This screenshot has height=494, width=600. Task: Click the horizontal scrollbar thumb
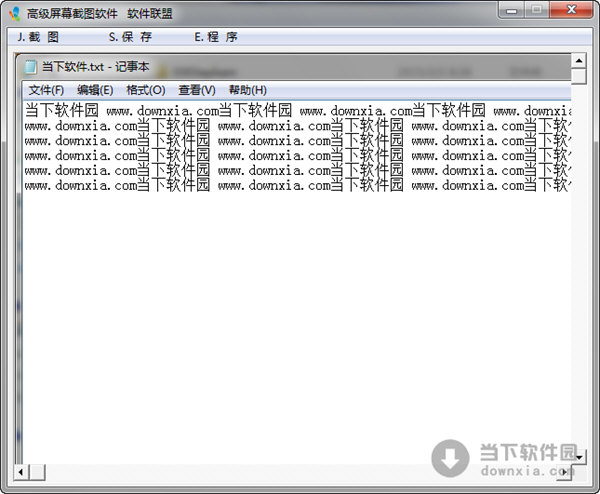click(x=37, y=472)
